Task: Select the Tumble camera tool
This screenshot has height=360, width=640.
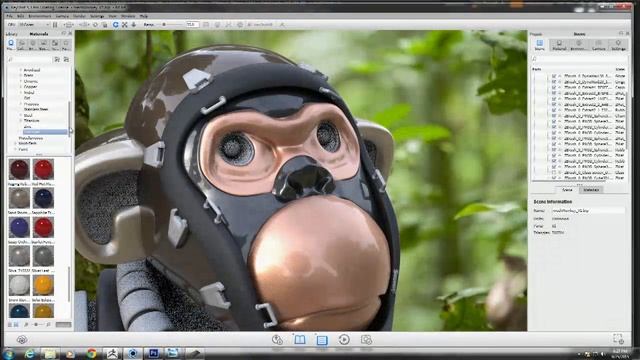Action: pyautogui.click(x=116, y=25)
